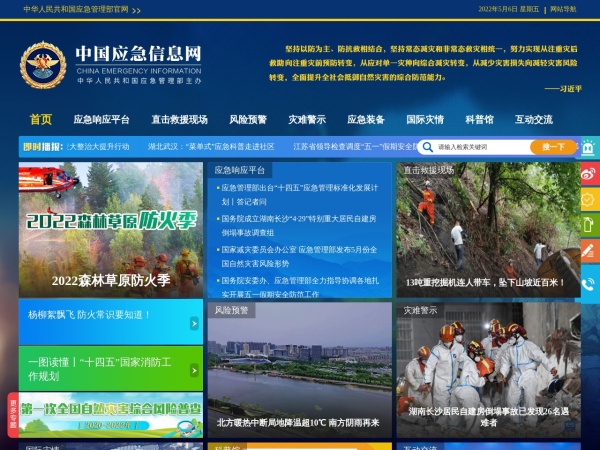Click the search magnifier icon
600x450 pixels.
[428, 147]
